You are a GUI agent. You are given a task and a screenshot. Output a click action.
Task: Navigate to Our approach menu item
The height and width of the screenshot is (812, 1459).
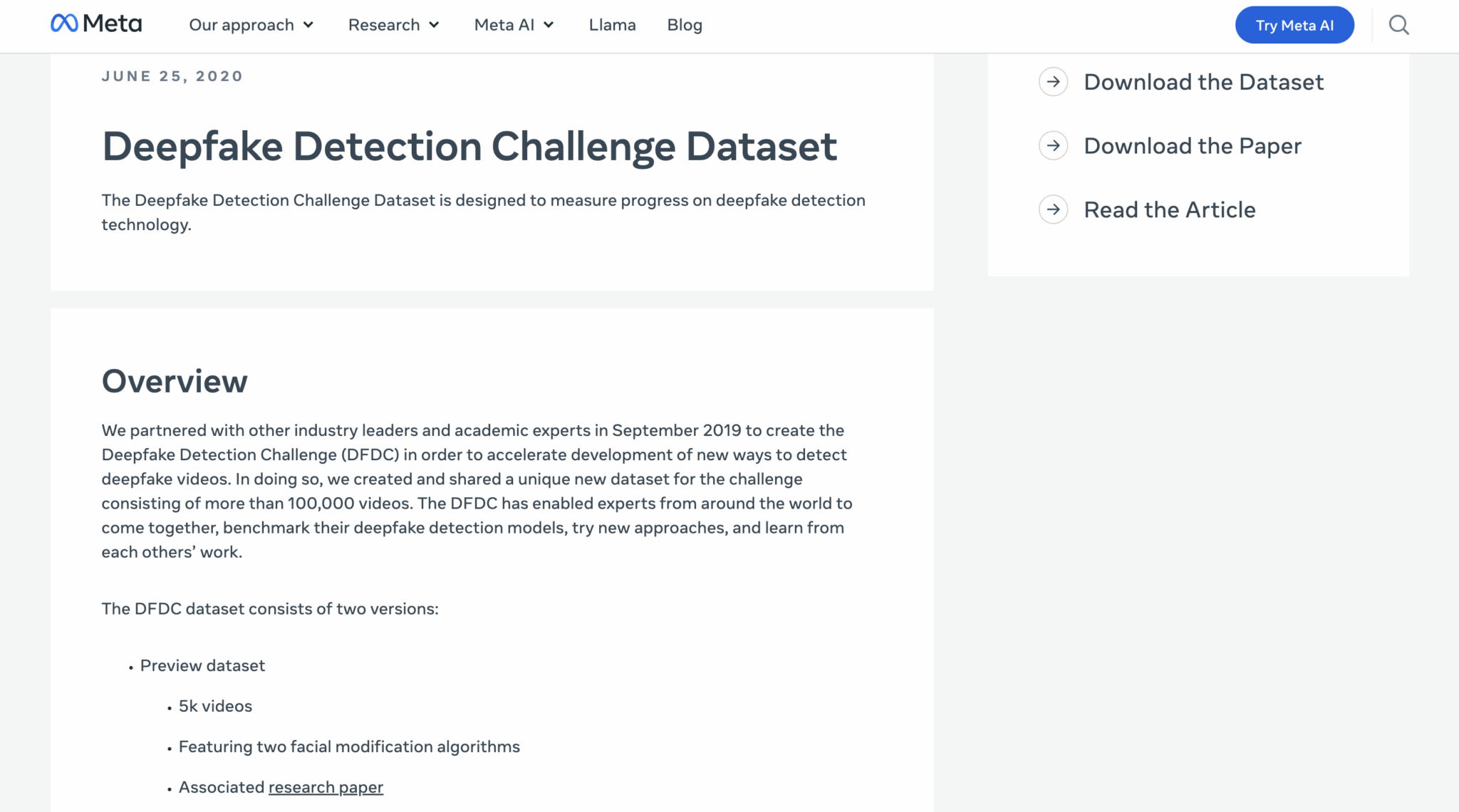(x=242, y=25)
